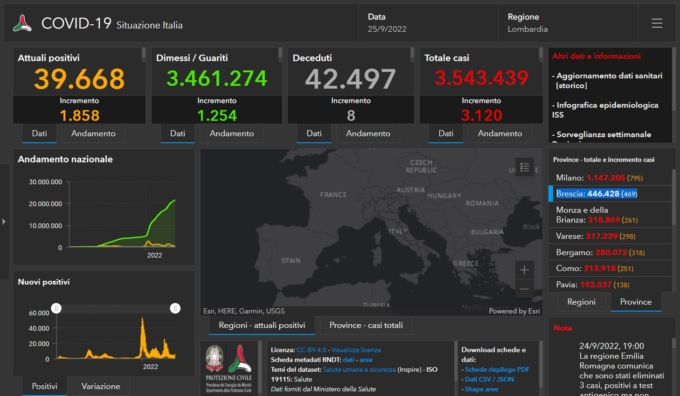Select Monza e della Brianza province row
680x396 pixels.
pos(610,215)
